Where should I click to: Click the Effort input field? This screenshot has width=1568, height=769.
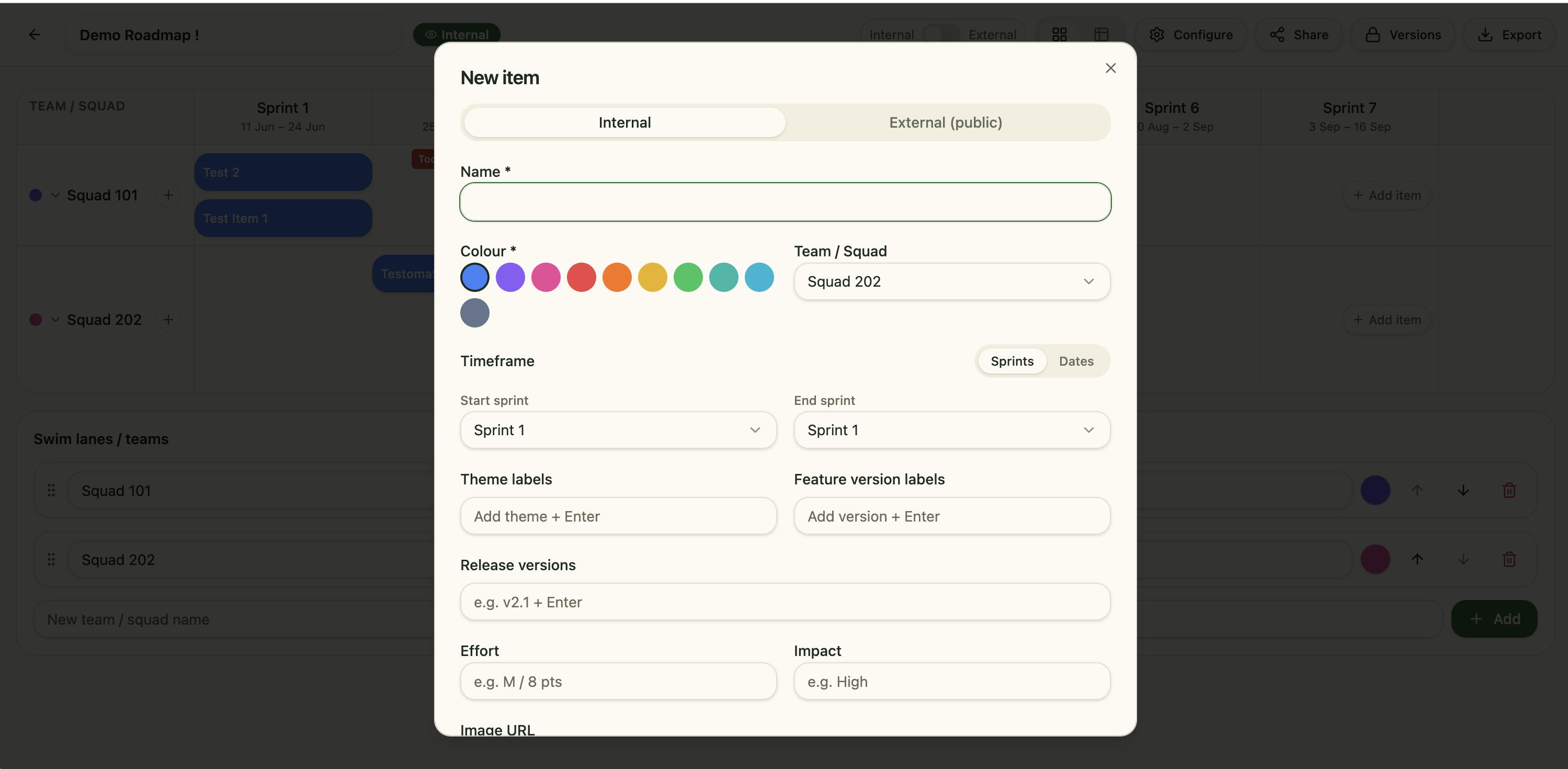click(x=618, y=681)
